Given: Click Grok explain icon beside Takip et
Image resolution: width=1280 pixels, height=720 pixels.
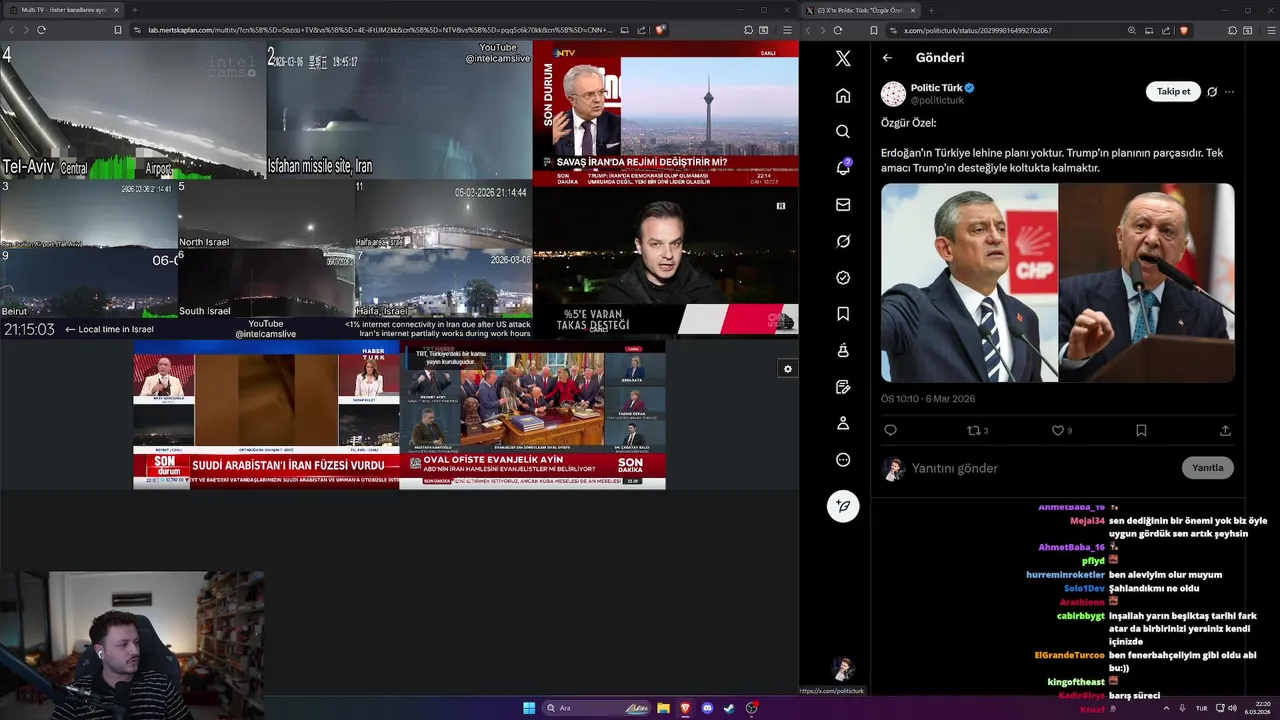Looking at the screenshot, I should point(1212,92).
